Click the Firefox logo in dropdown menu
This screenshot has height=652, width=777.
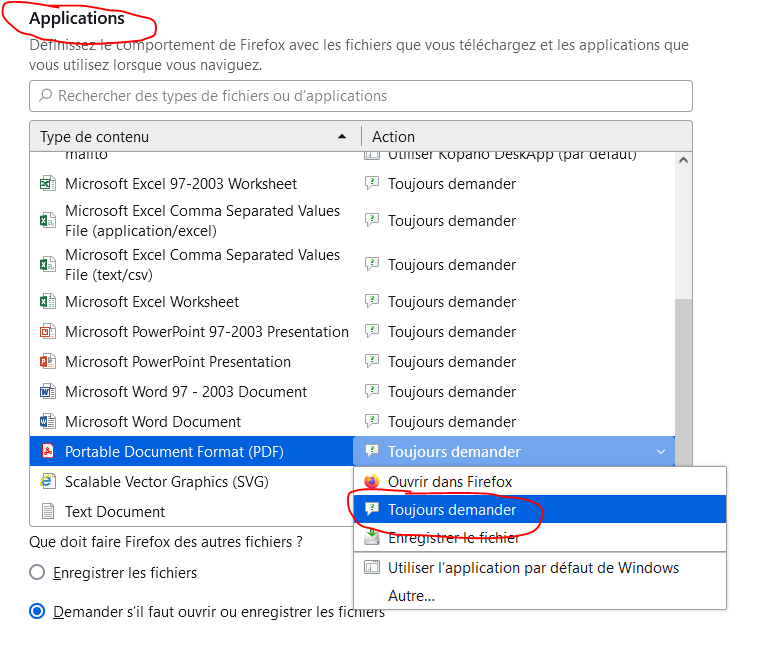coord(372,481)
